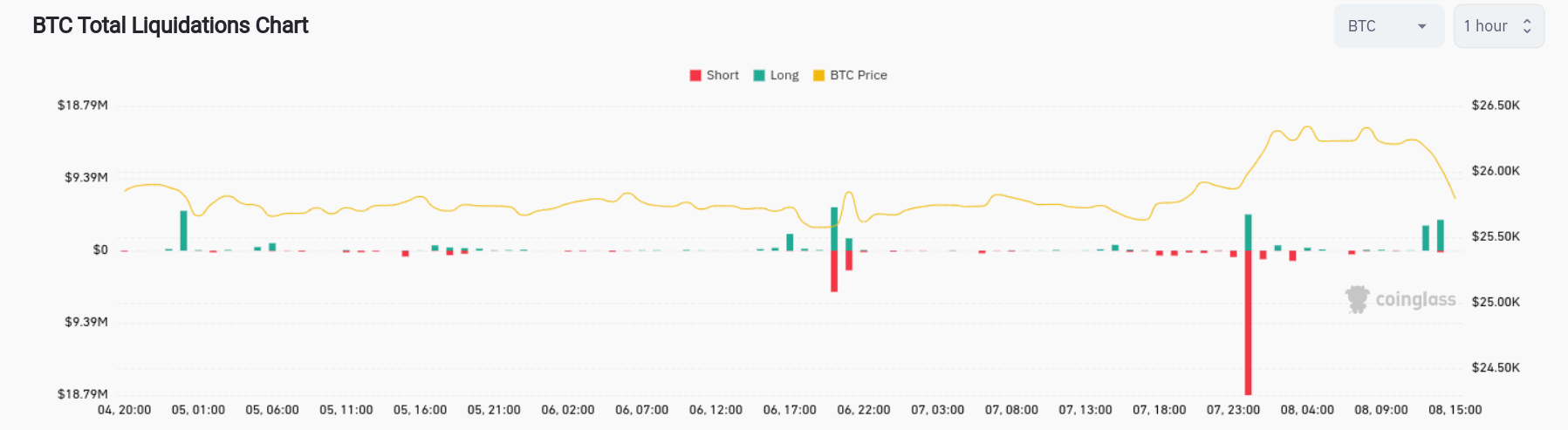Click the BTC dropdown arrow

pyautogui.click(x=1421, y=26)
